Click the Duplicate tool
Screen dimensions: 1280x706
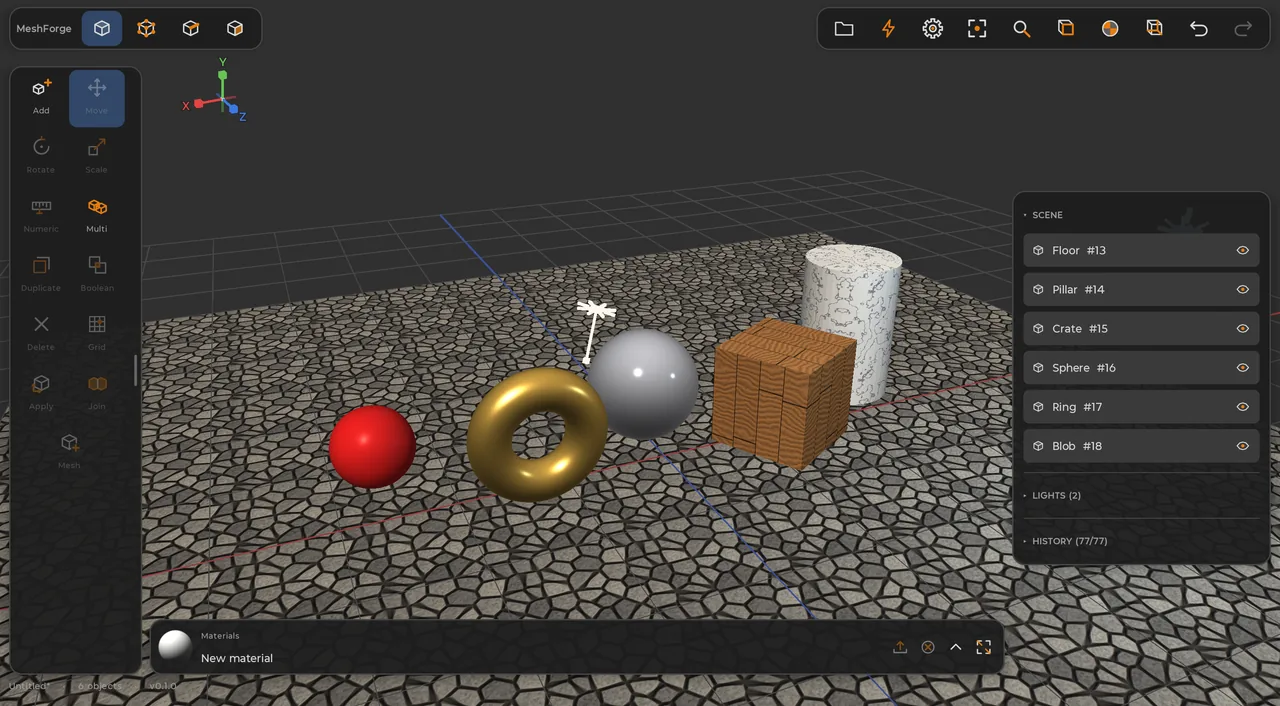pos(41,275)
